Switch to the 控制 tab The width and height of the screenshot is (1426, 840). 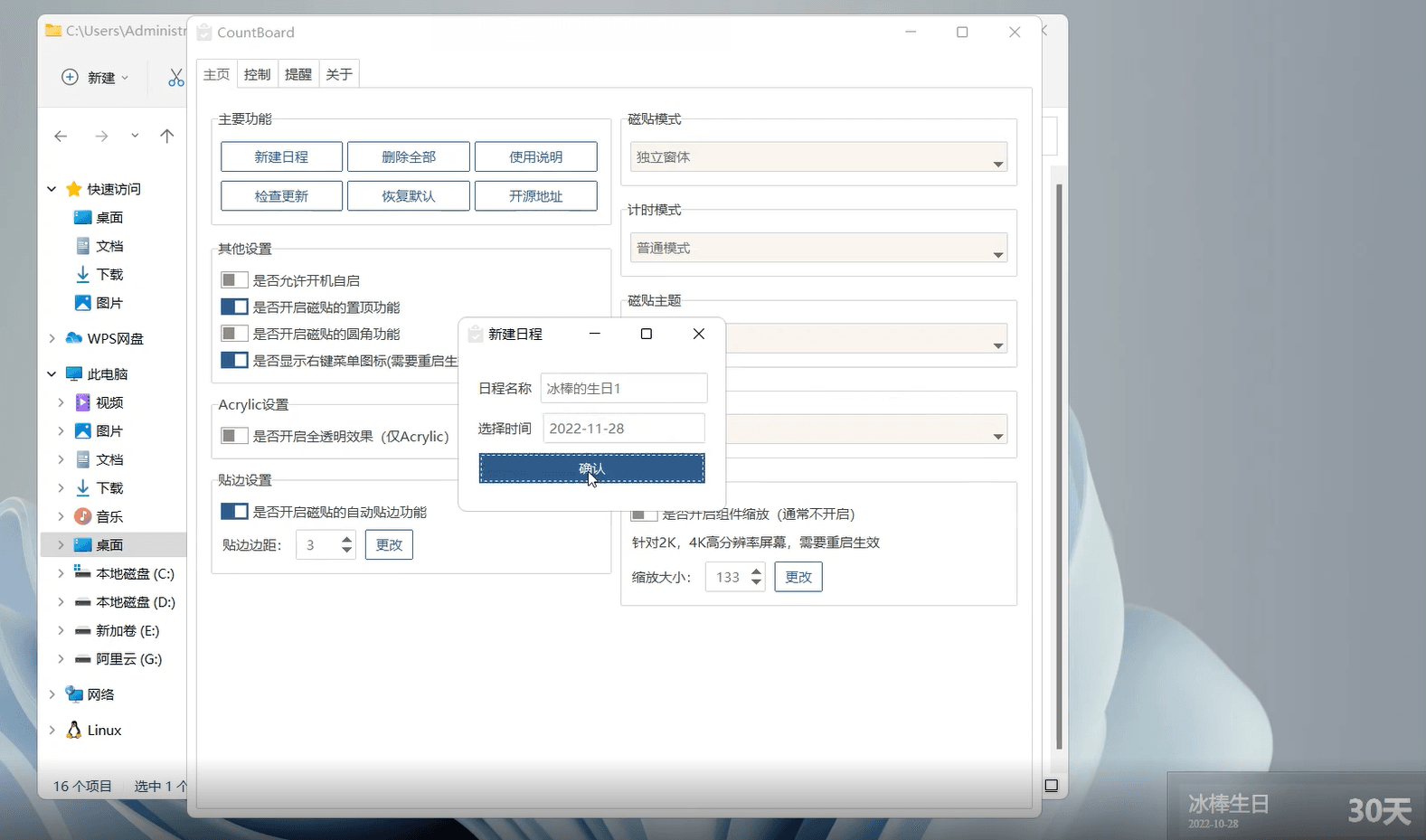(257, 74)
